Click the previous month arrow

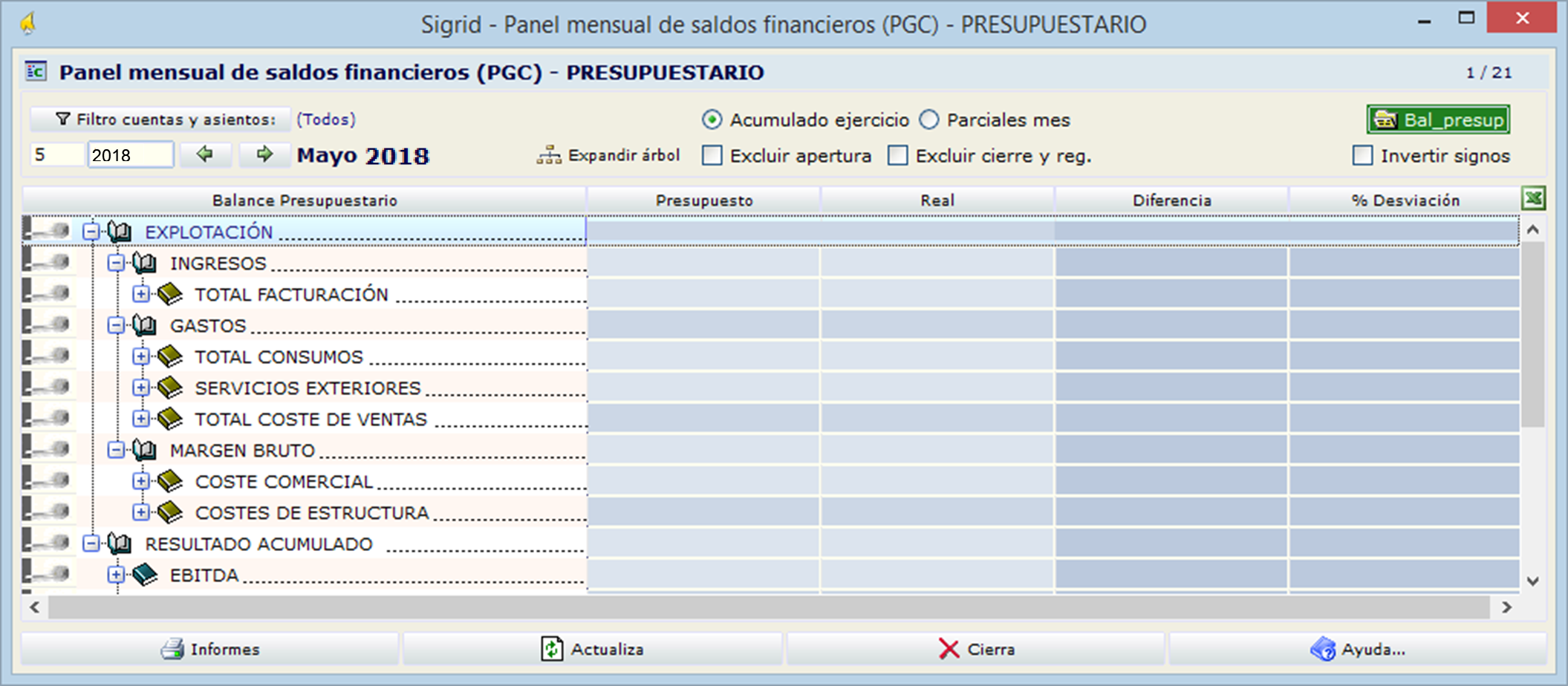point(205,154)
